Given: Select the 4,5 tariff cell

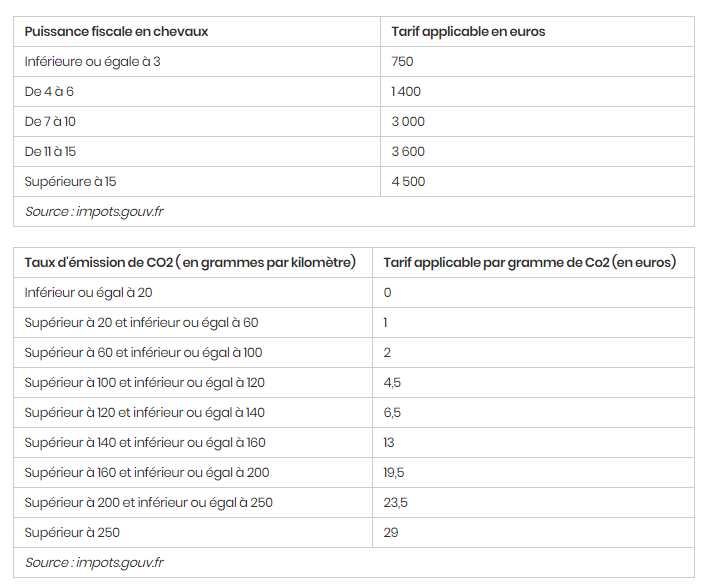Looking at the screenshot, I should [392, 383].
